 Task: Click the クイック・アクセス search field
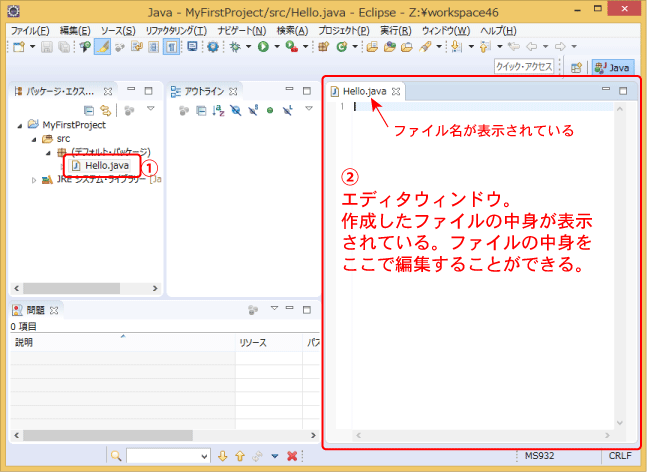point(524,66)
